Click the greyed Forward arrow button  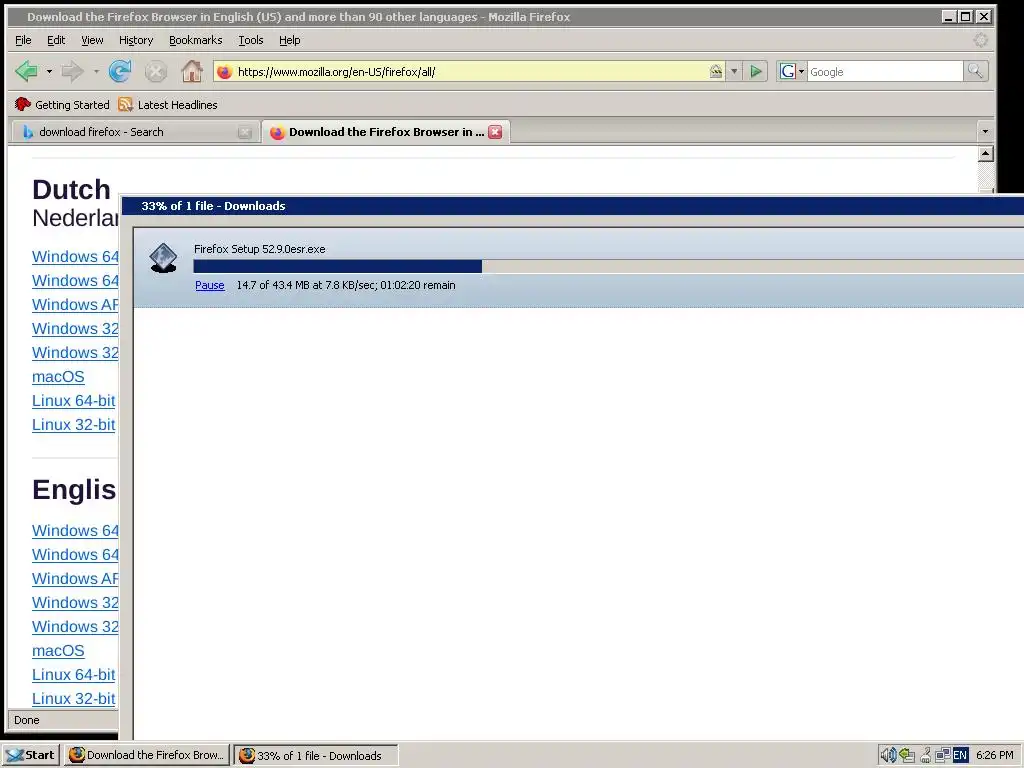pyautogui.click(x=72, y=71)
